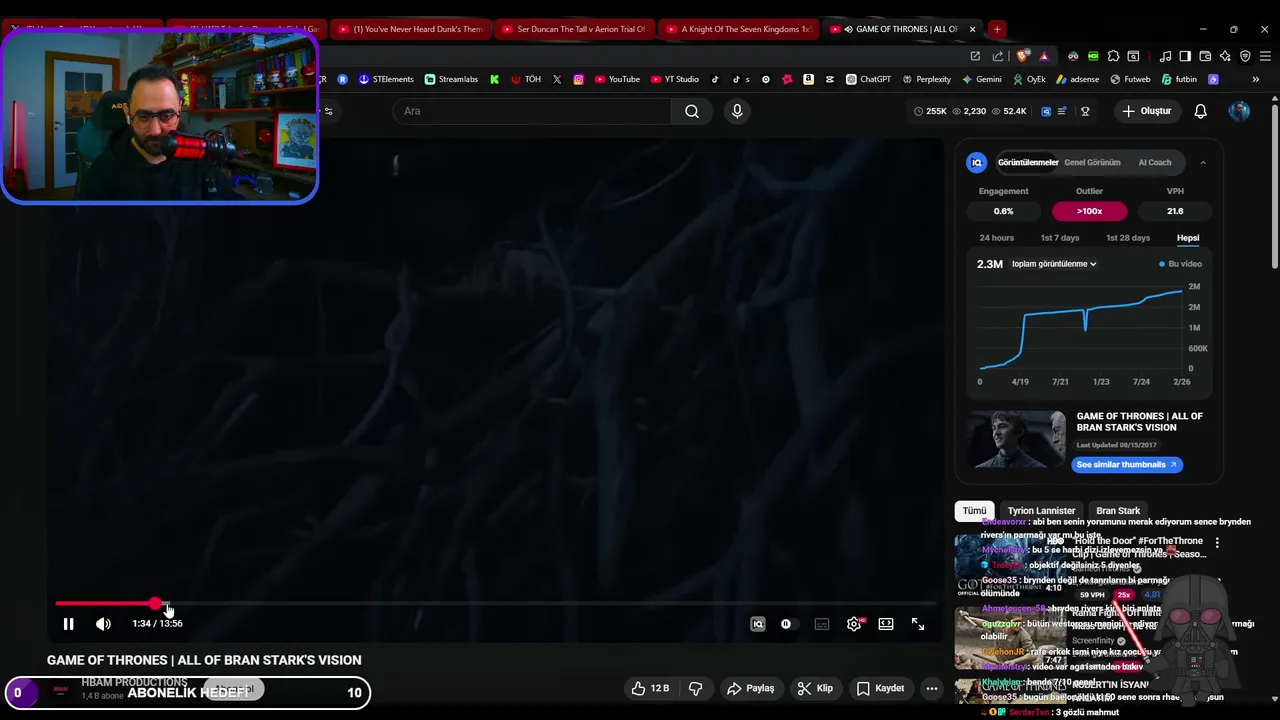
Task: Select the Tümü filter chip
Action: 974,510
